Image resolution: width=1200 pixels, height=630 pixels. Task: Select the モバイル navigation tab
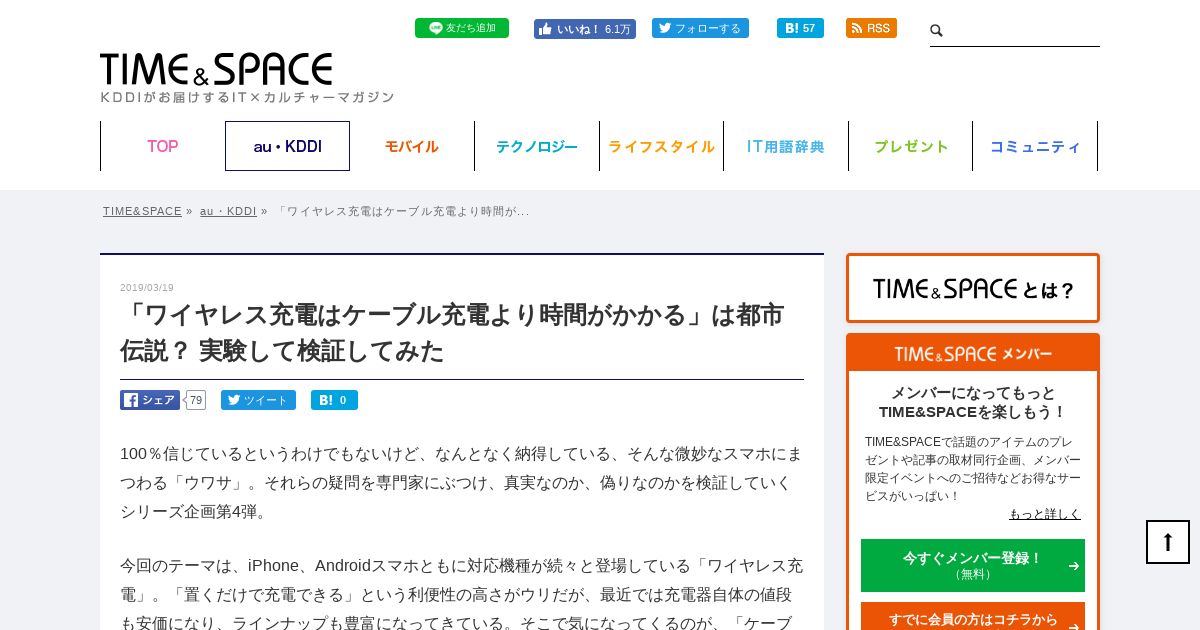[412, 146]
